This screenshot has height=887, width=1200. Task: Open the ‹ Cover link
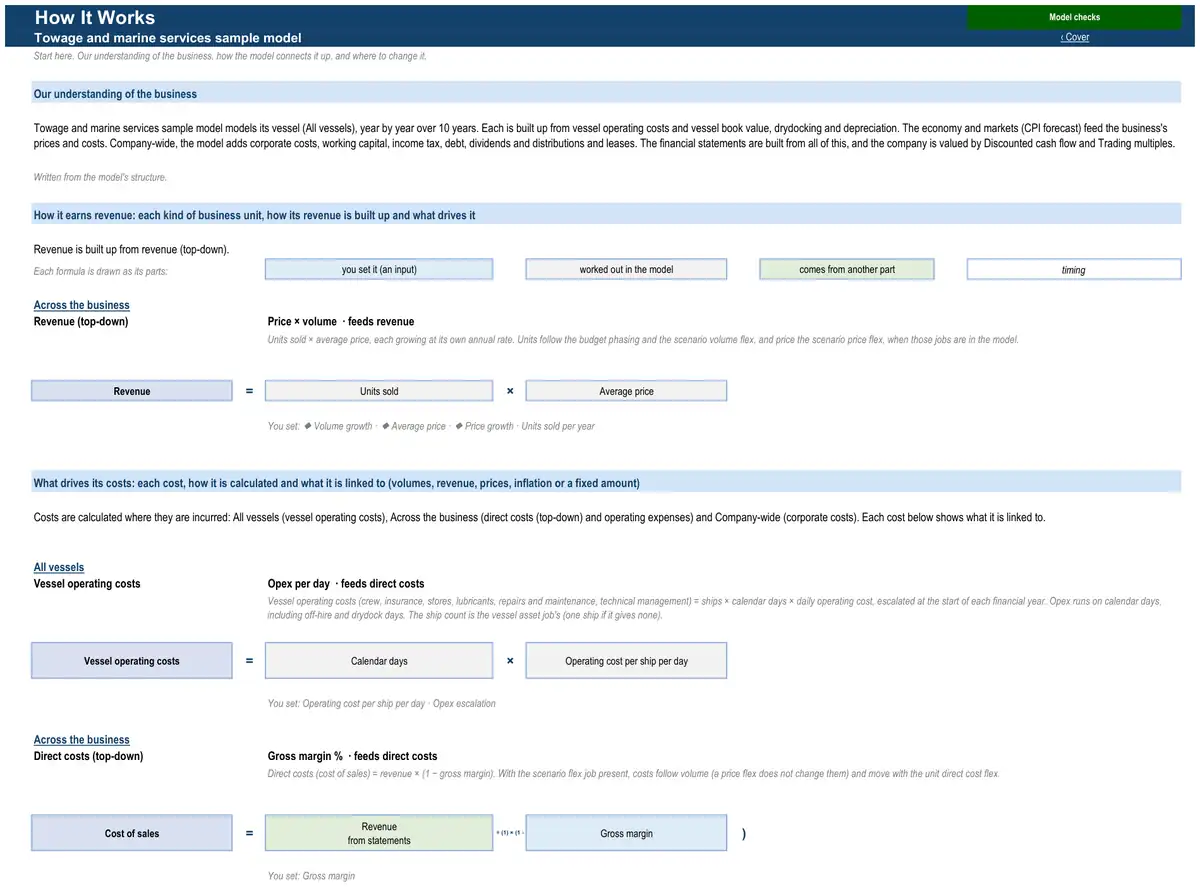coord(1075,37)
